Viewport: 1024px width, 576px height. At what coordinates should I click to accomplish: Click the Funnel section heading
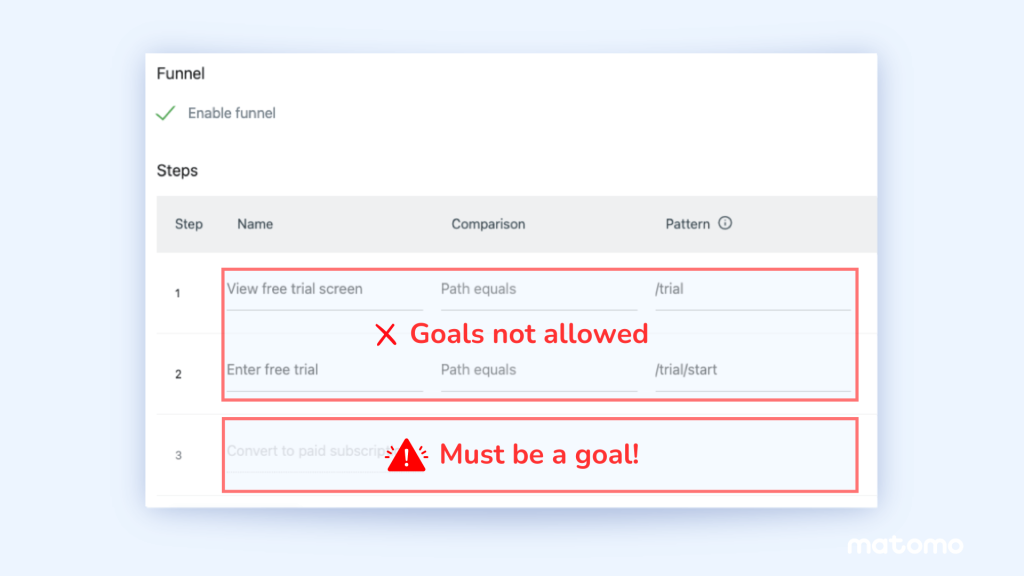[181, 73]
